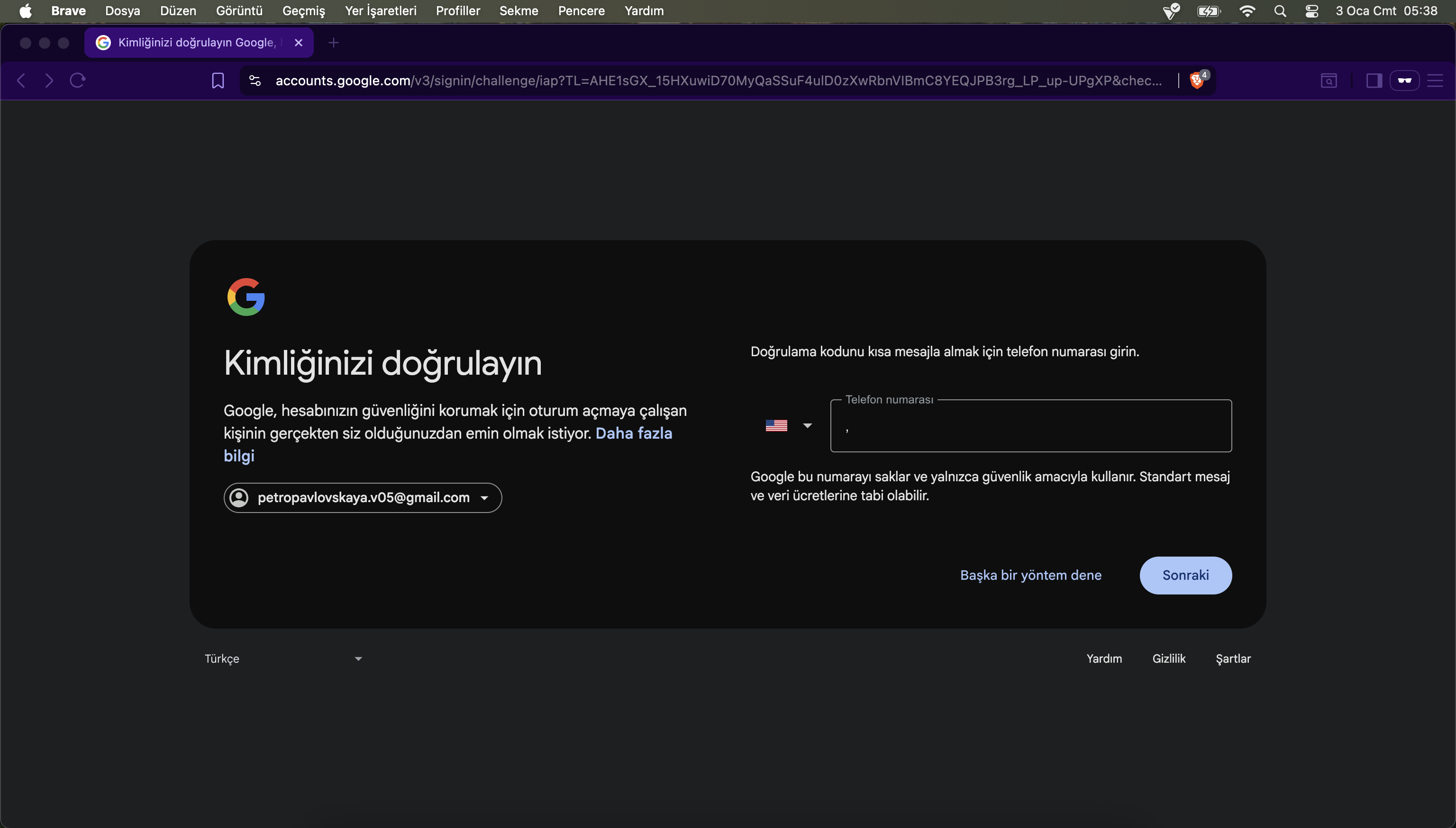Open the Profiller menu
1456x828 pixels.
[x=458, y=11]
